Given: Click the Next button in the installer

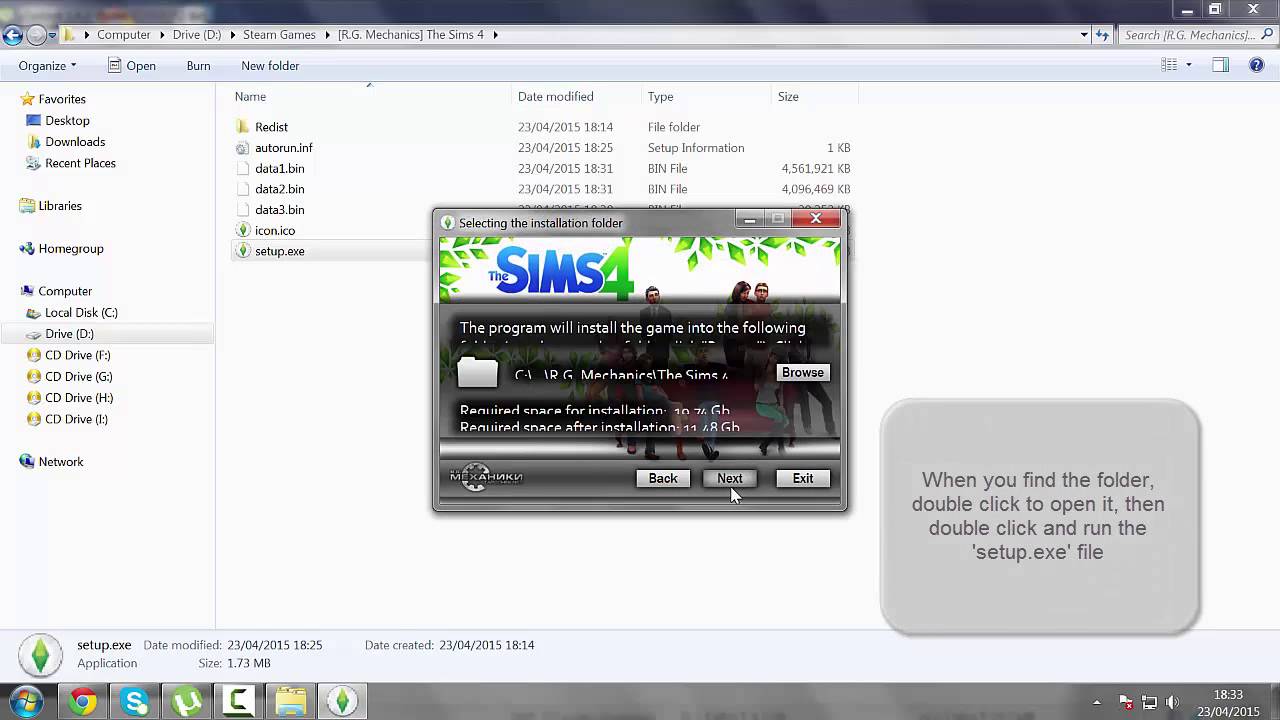Looking at the screenshot, I should pos(730,479).
